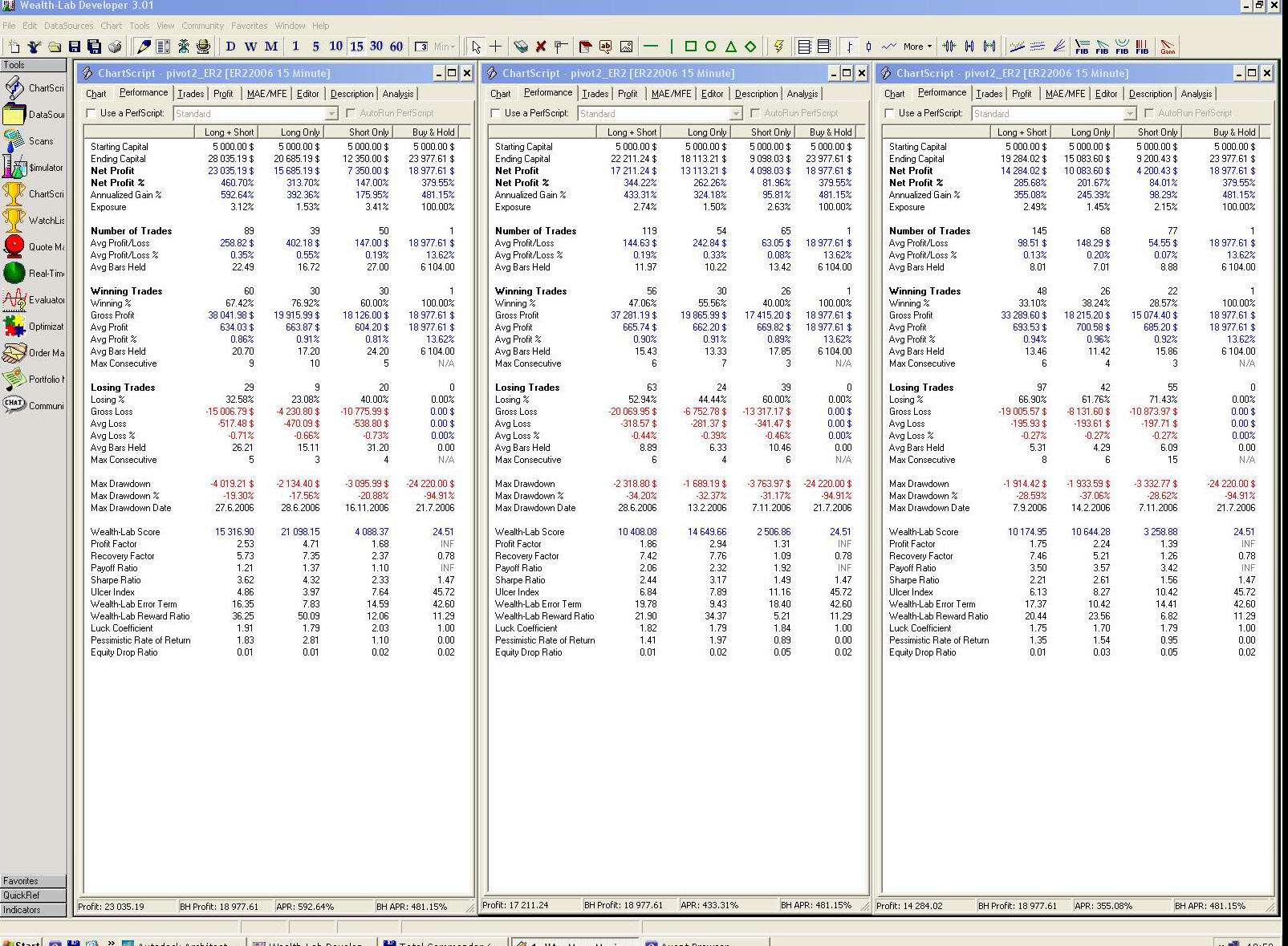Select the line chart style icon
Screen dimensions: 1288x946
coord(888,47)
